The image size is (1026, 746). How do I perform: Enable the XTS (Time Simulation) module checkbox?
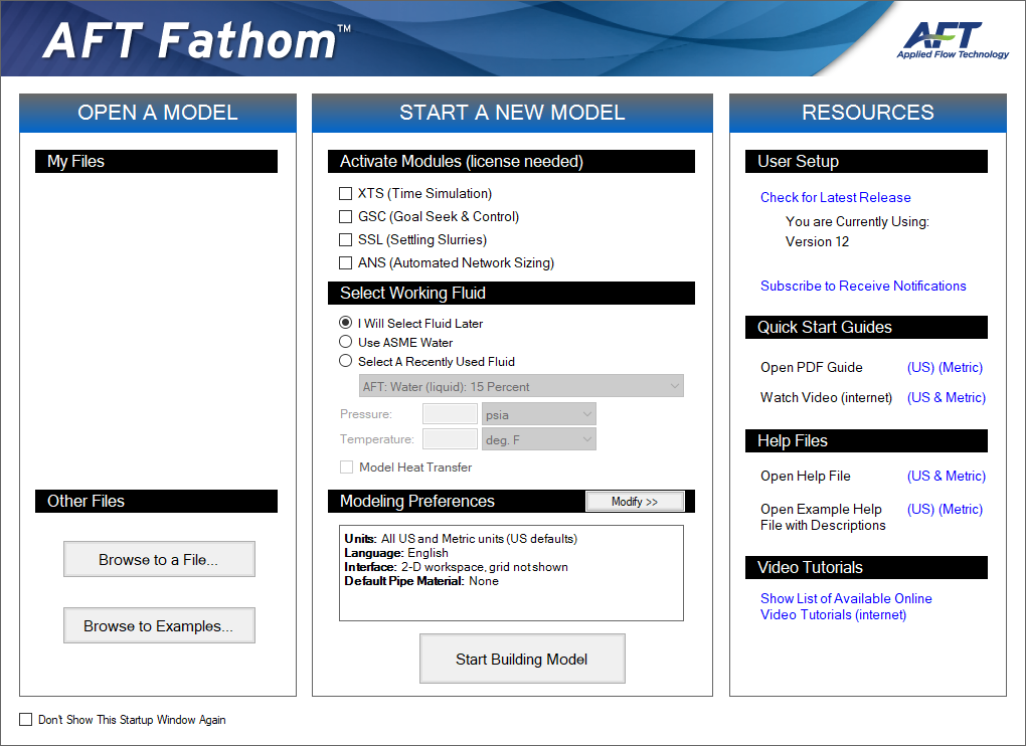345,193
